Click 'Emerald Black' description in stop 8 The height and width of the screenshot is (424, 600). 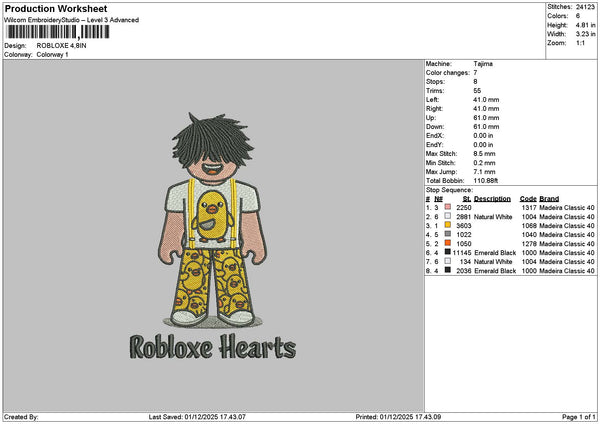tap(495, 271)
